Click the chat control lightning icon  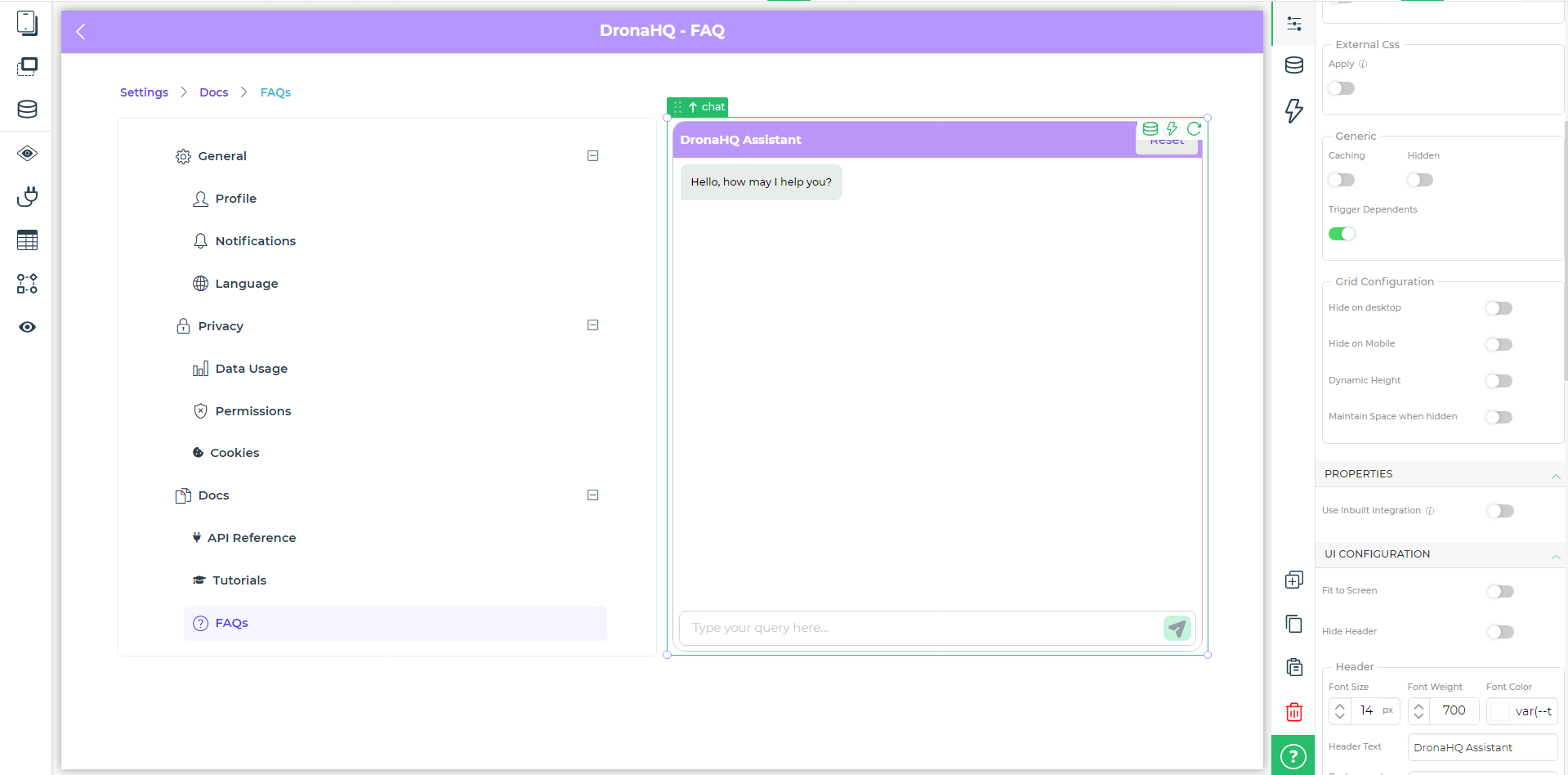1172,128
